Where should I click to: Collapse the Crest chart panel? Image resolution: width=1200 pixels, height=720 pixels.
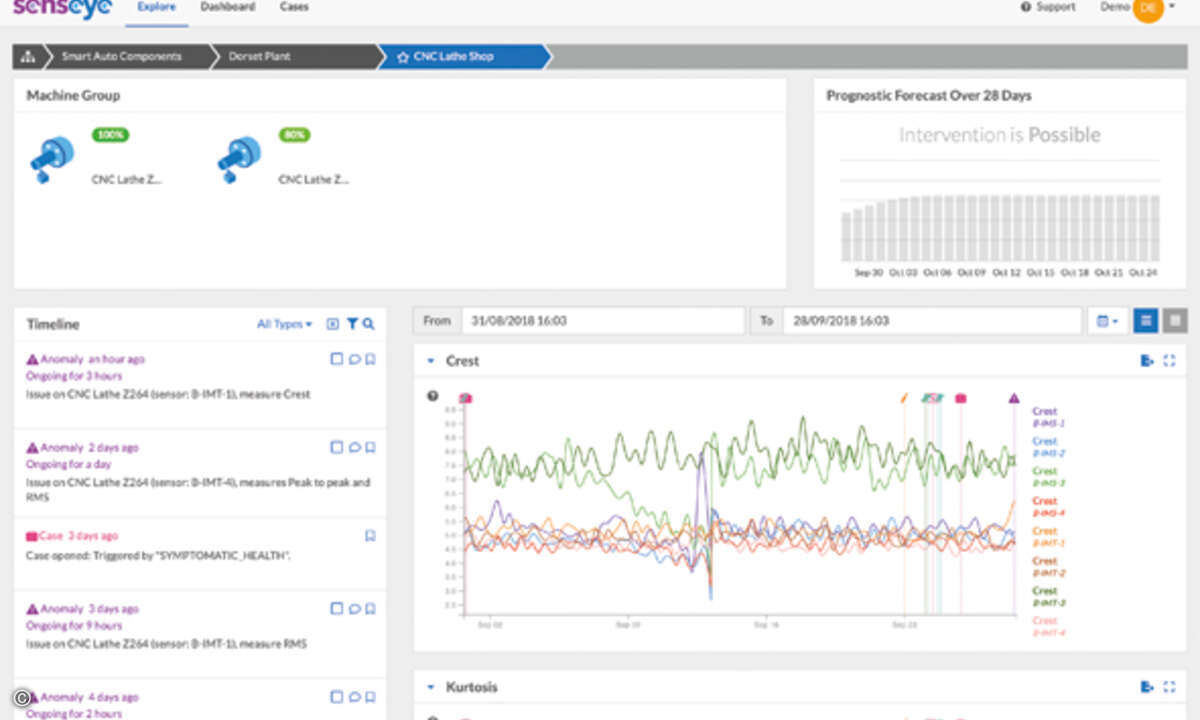click(x=431, y=361)
